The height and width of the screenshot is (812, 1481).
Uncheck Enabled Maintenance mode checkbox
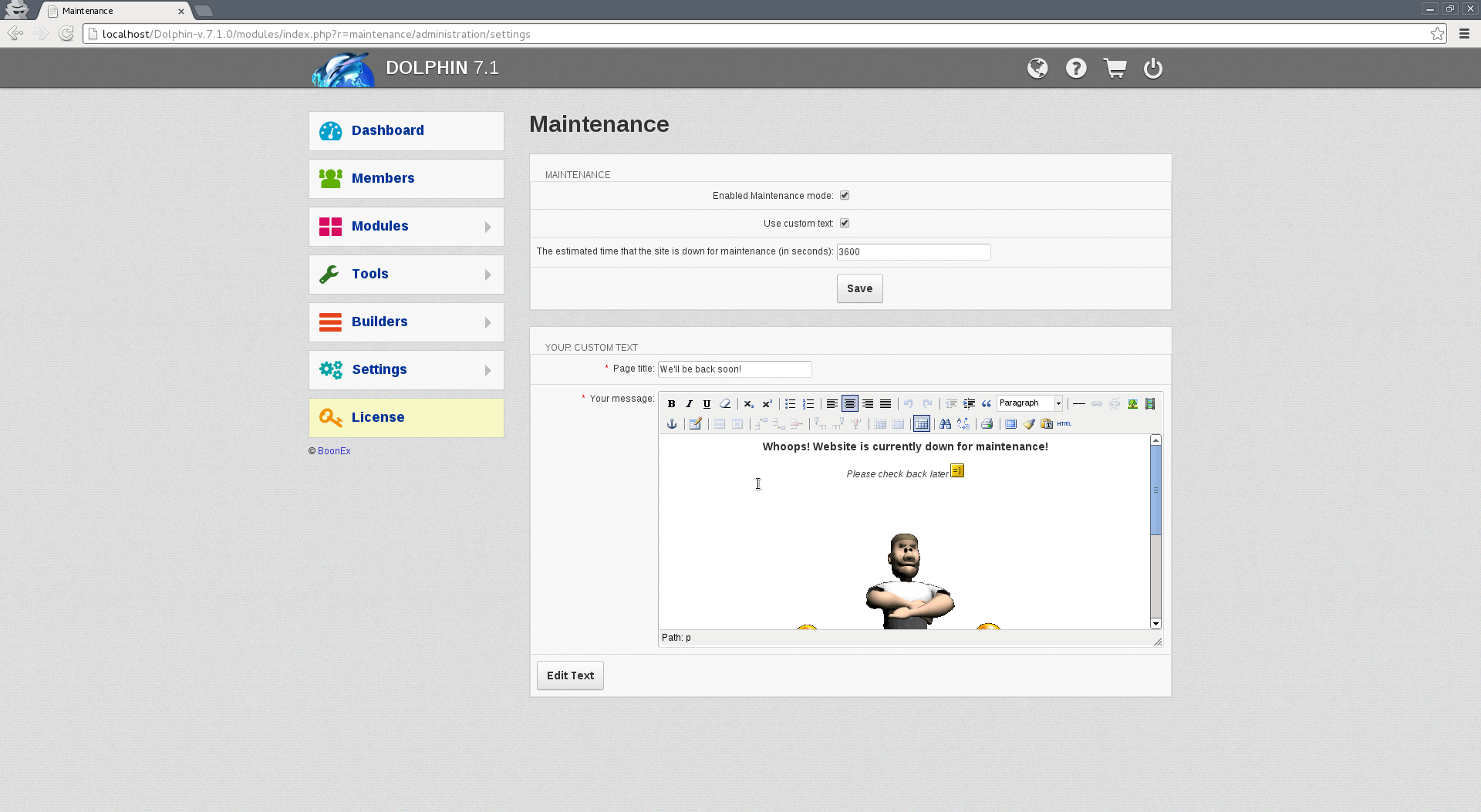coord(845,196)
